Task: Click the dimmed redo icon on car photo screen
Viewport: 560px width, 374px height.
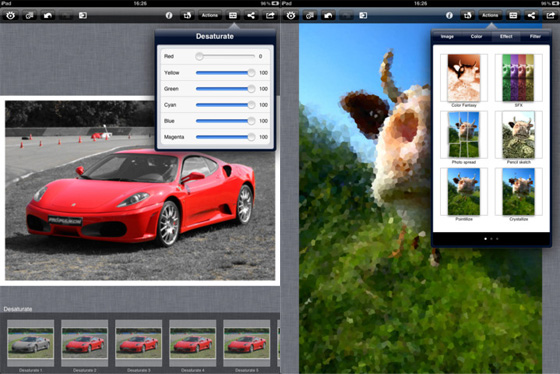Action: (x=66, y=15)
